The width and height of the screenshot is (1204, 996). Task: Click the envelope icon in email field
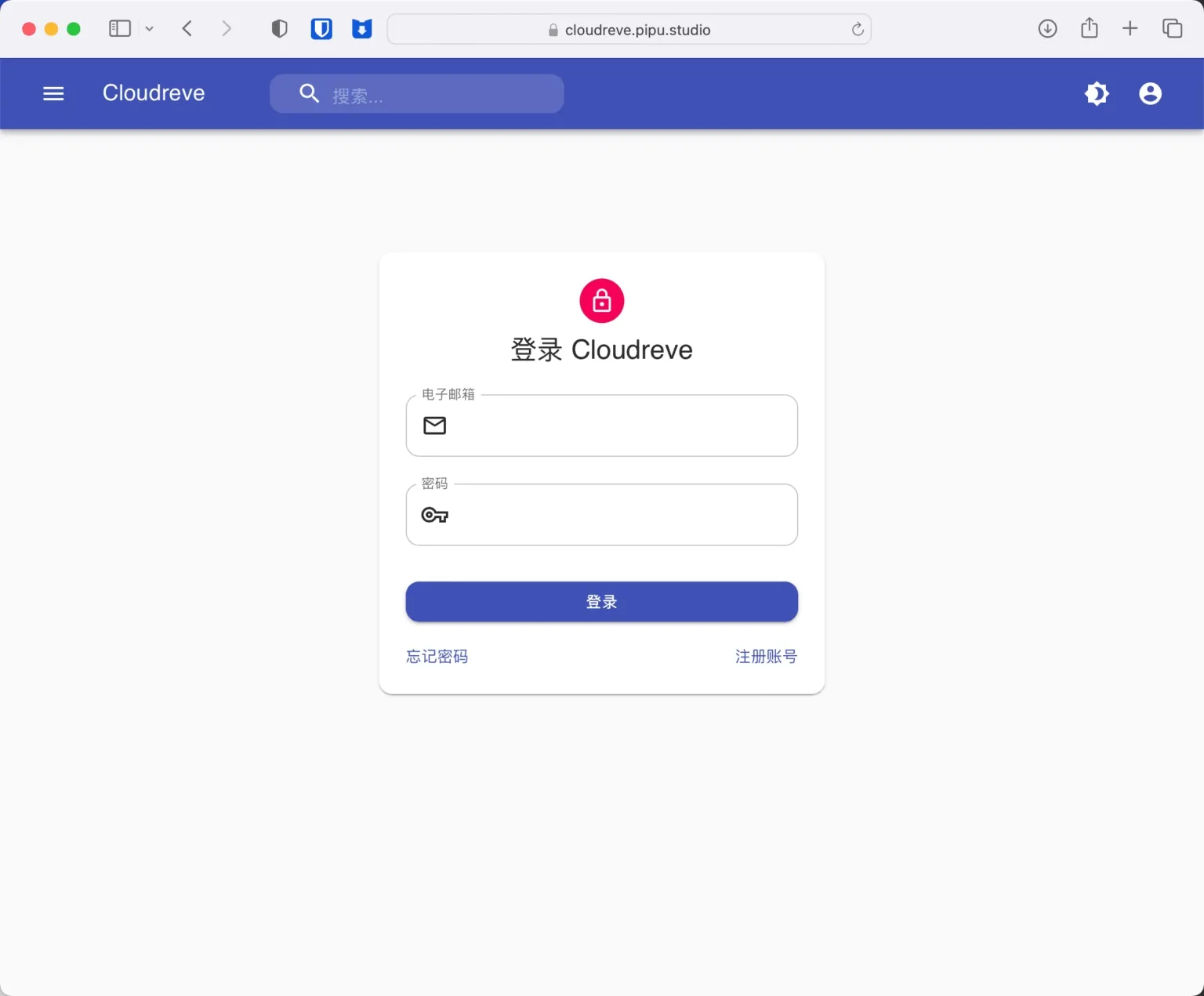pos(435,426)
